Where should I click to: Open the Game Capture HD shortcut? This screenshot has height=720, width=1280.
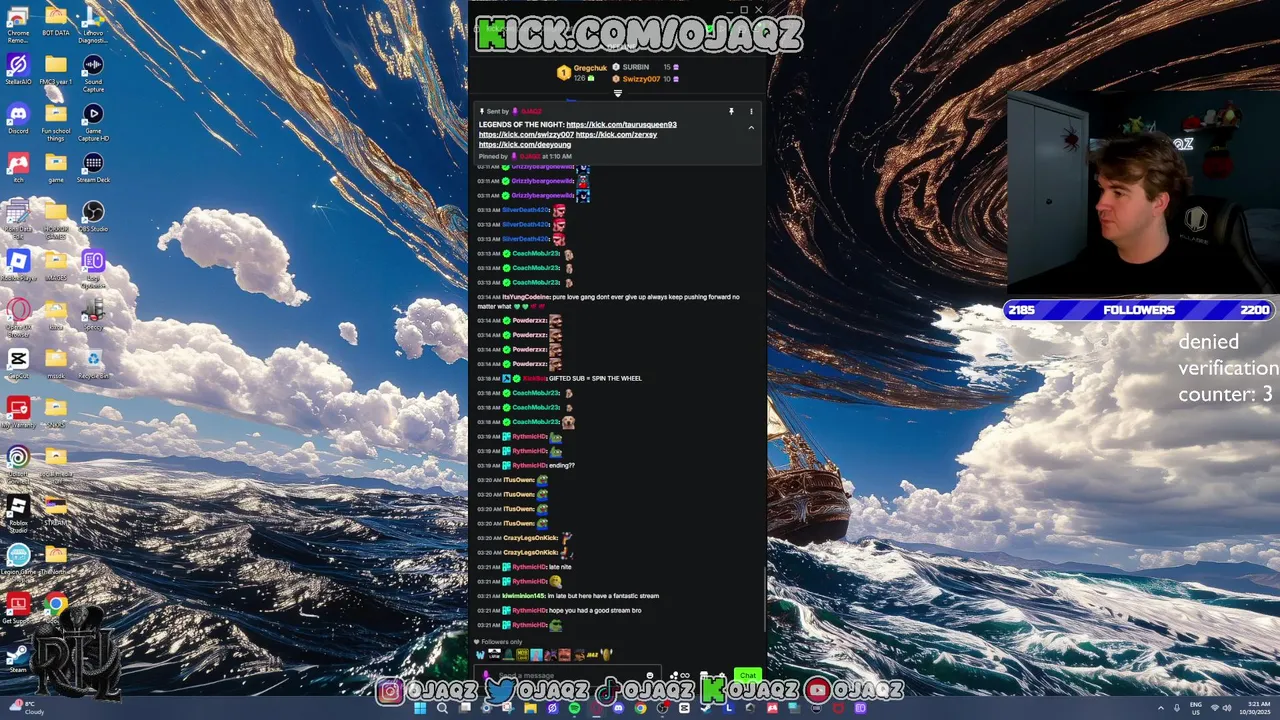93,122
